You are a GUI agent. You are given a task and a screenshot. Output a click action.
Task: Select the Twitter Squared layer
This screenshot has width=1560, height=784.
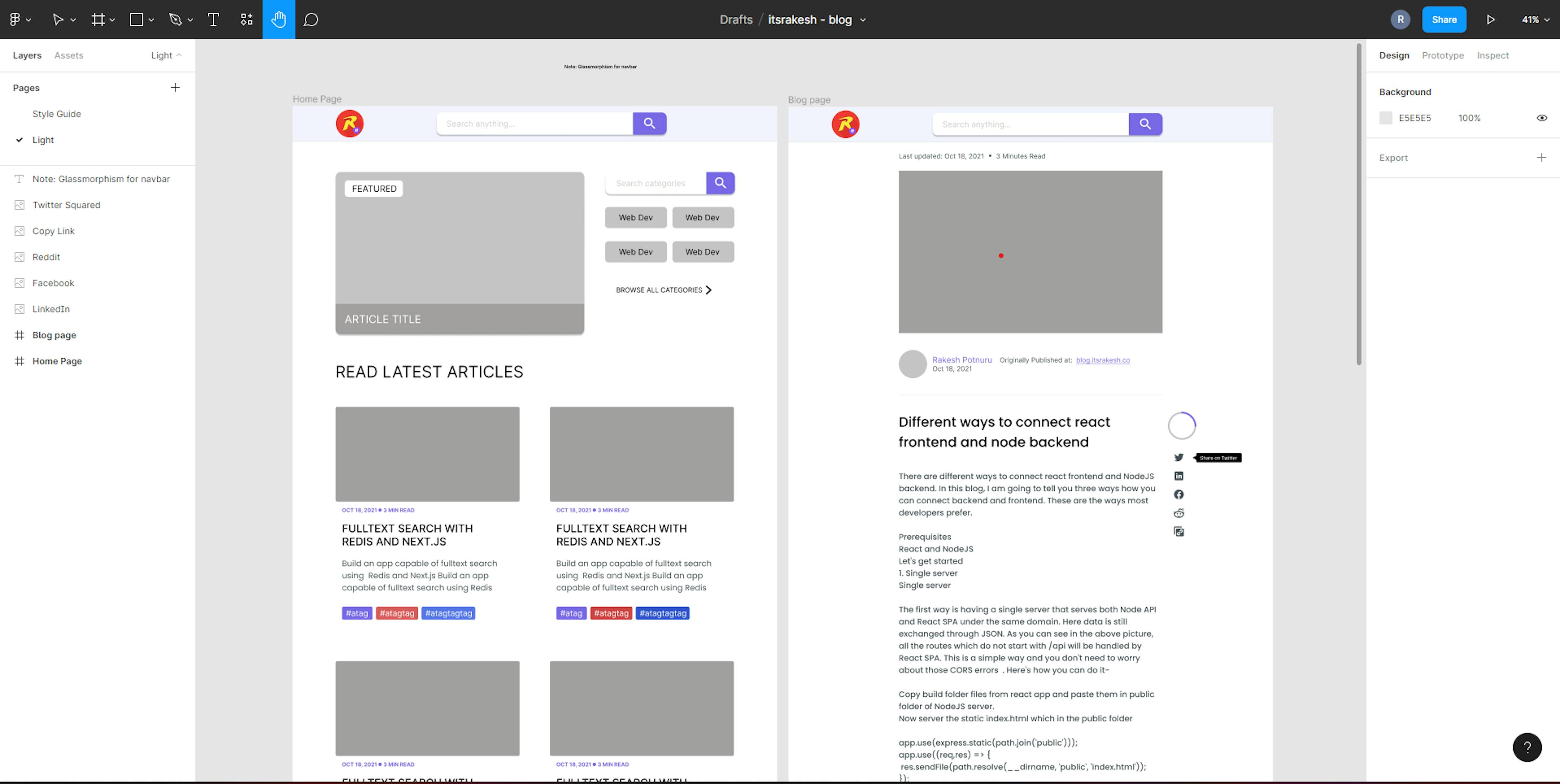67,205
